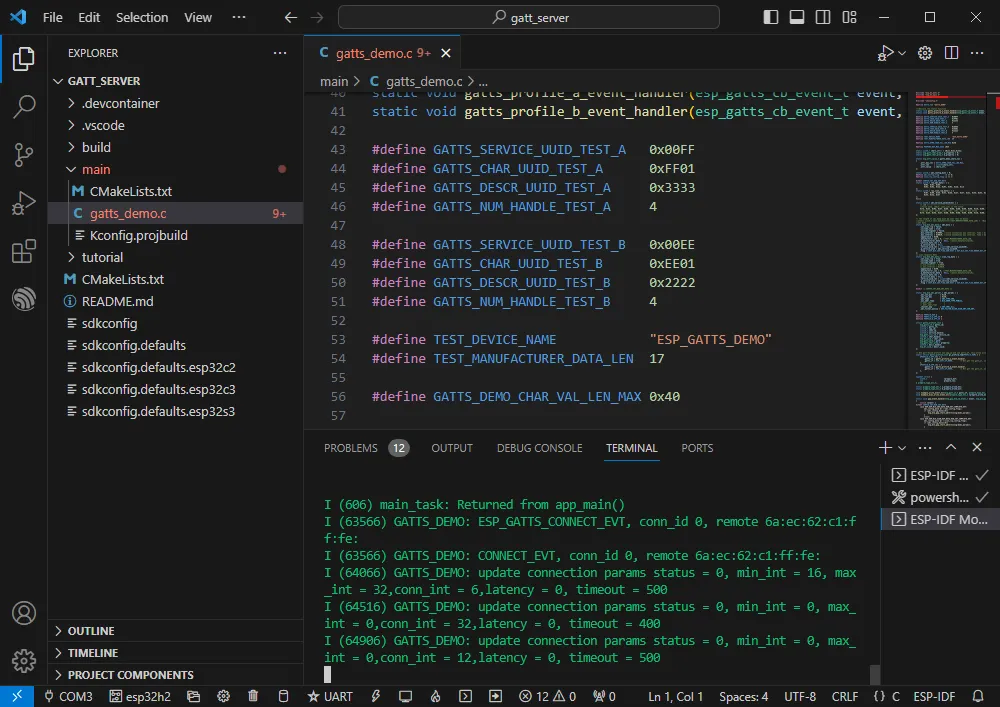
Task: Open notifications bell in status bar
Action: pos(978,697)
